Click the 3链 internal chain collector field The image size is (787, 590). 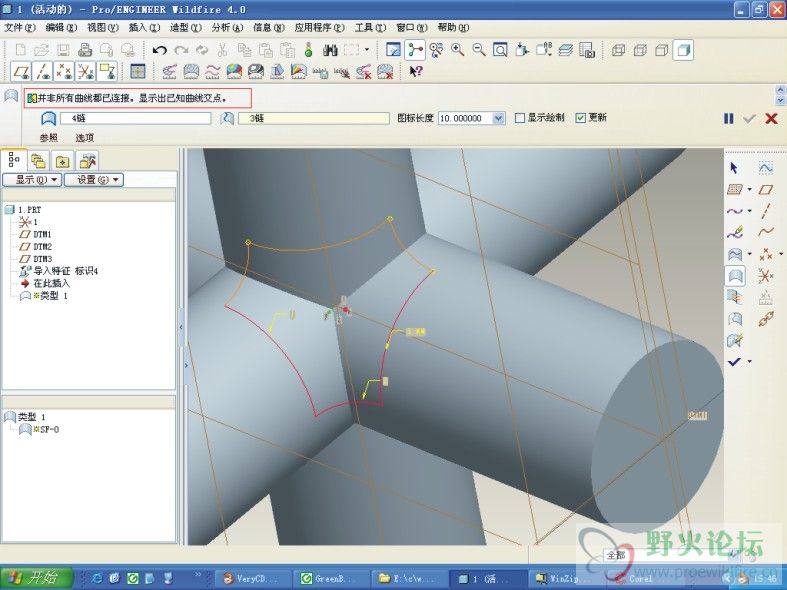[x=313, y=118]
